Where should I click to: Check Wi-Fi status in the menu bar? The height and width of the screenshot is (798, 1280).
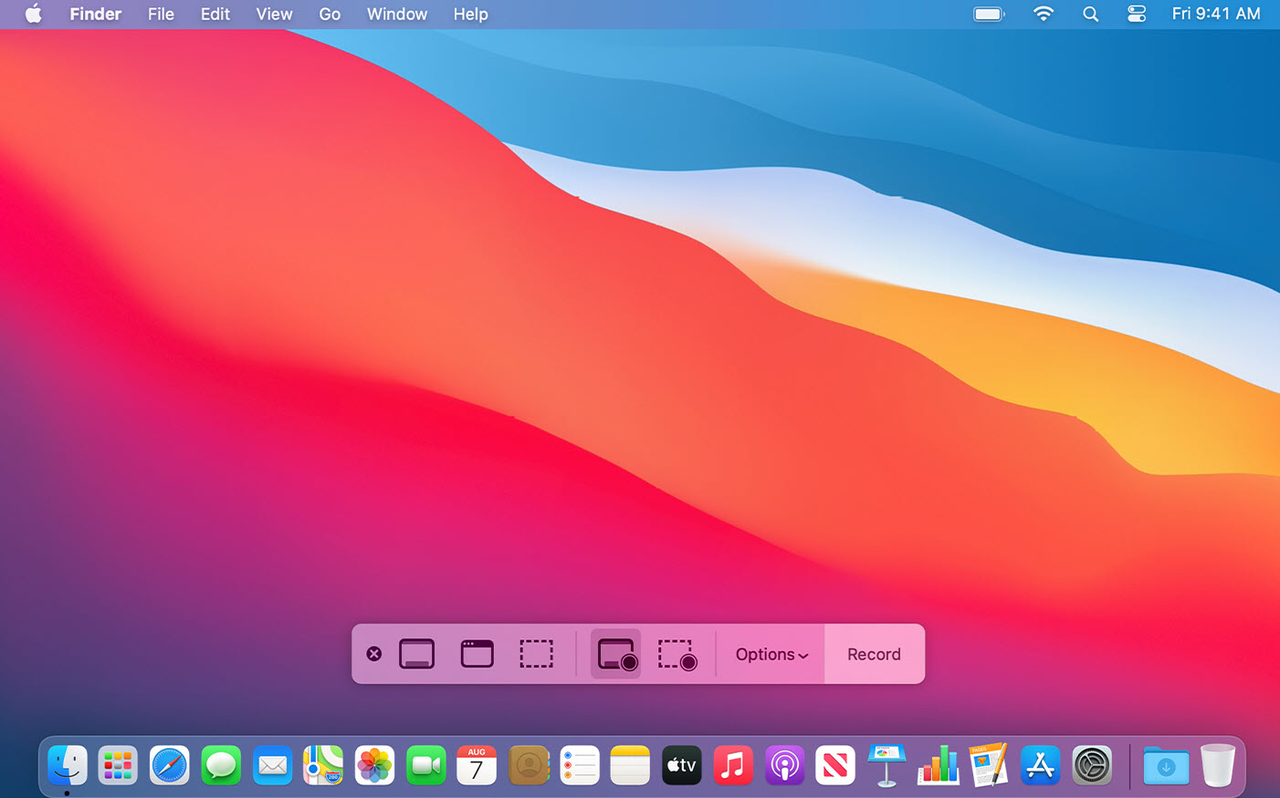click(1043, 14)
